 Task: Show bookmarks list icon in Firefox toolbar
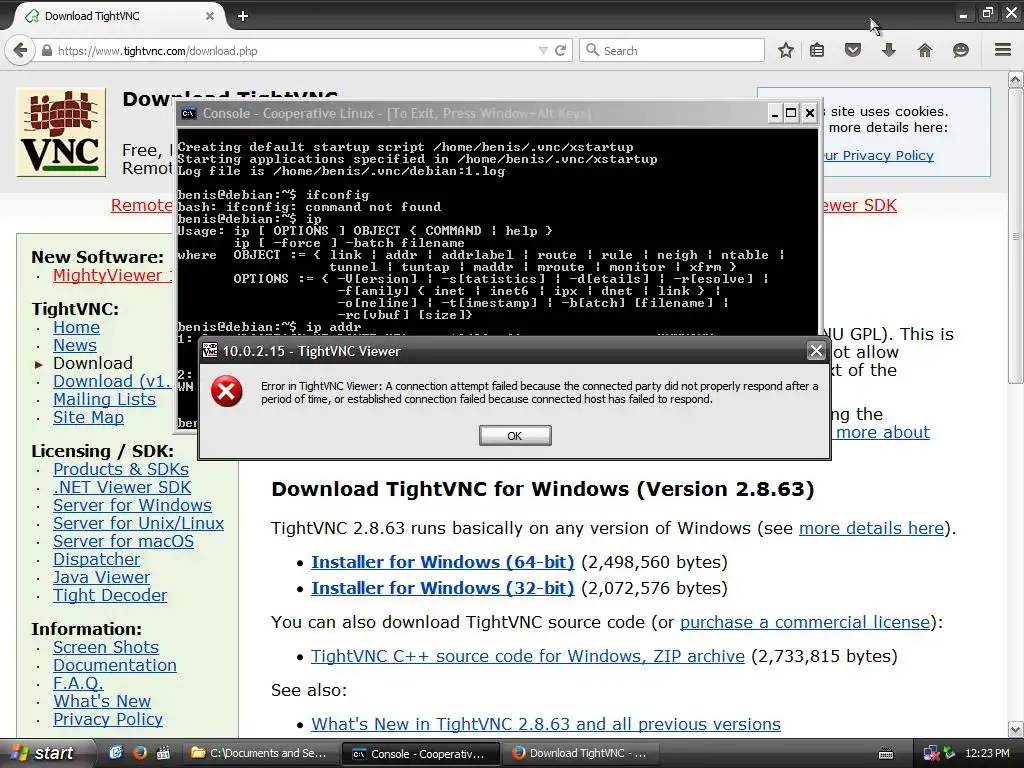817,50
